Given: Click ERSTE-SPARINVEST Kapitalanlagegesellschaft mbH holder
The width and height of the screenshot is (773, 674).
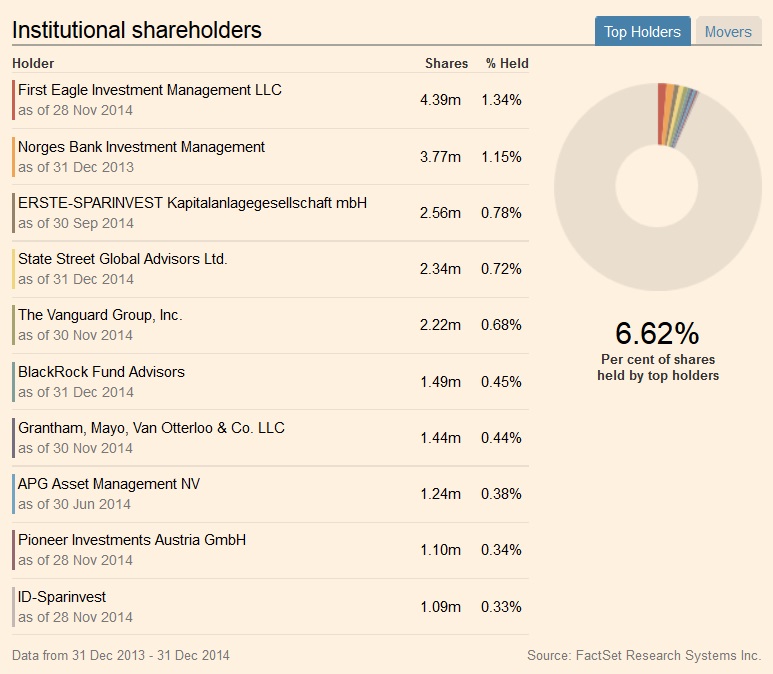Looking at the screenshot, I should coord(192,203).
